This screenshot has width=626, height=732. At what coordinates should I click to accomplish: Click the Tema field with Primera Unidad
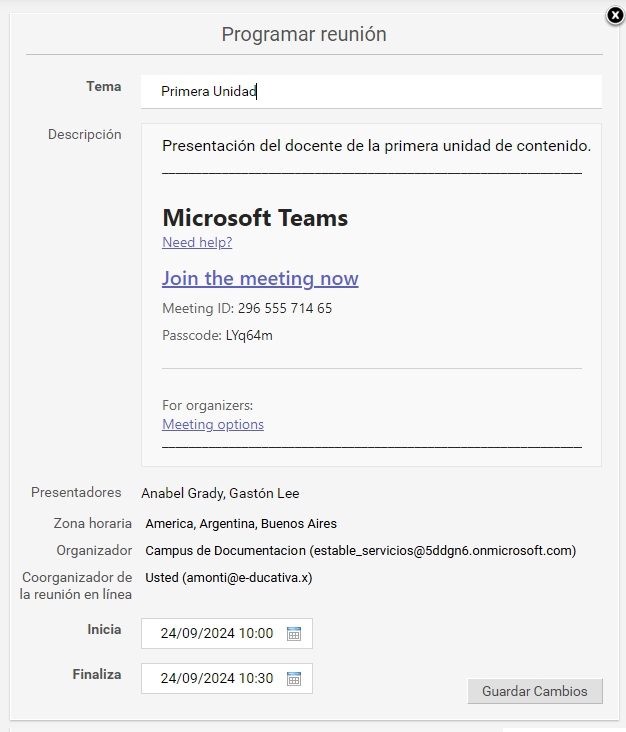coord(370,91)
